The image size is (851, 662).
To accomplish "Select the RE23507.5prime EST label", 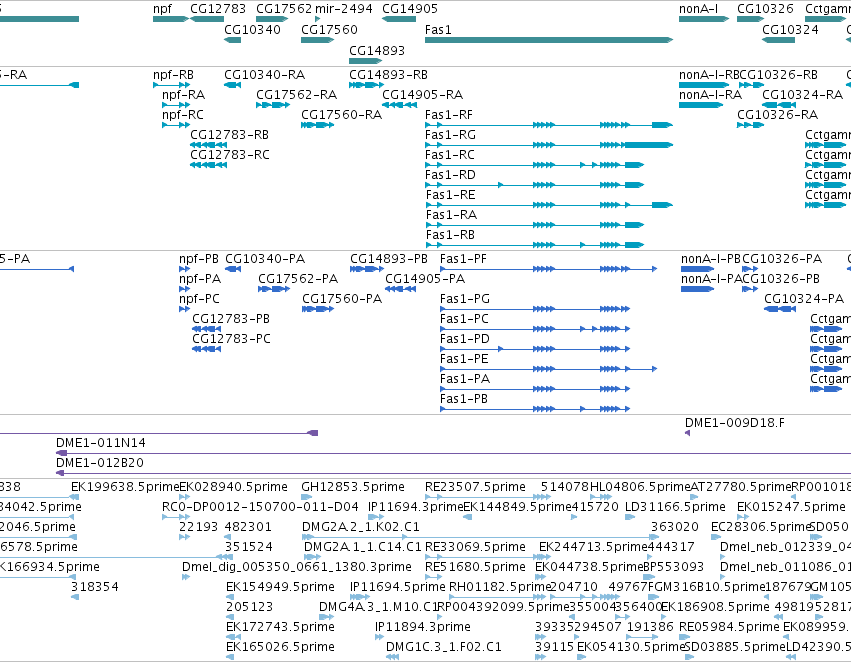I will tap(475, 487).
